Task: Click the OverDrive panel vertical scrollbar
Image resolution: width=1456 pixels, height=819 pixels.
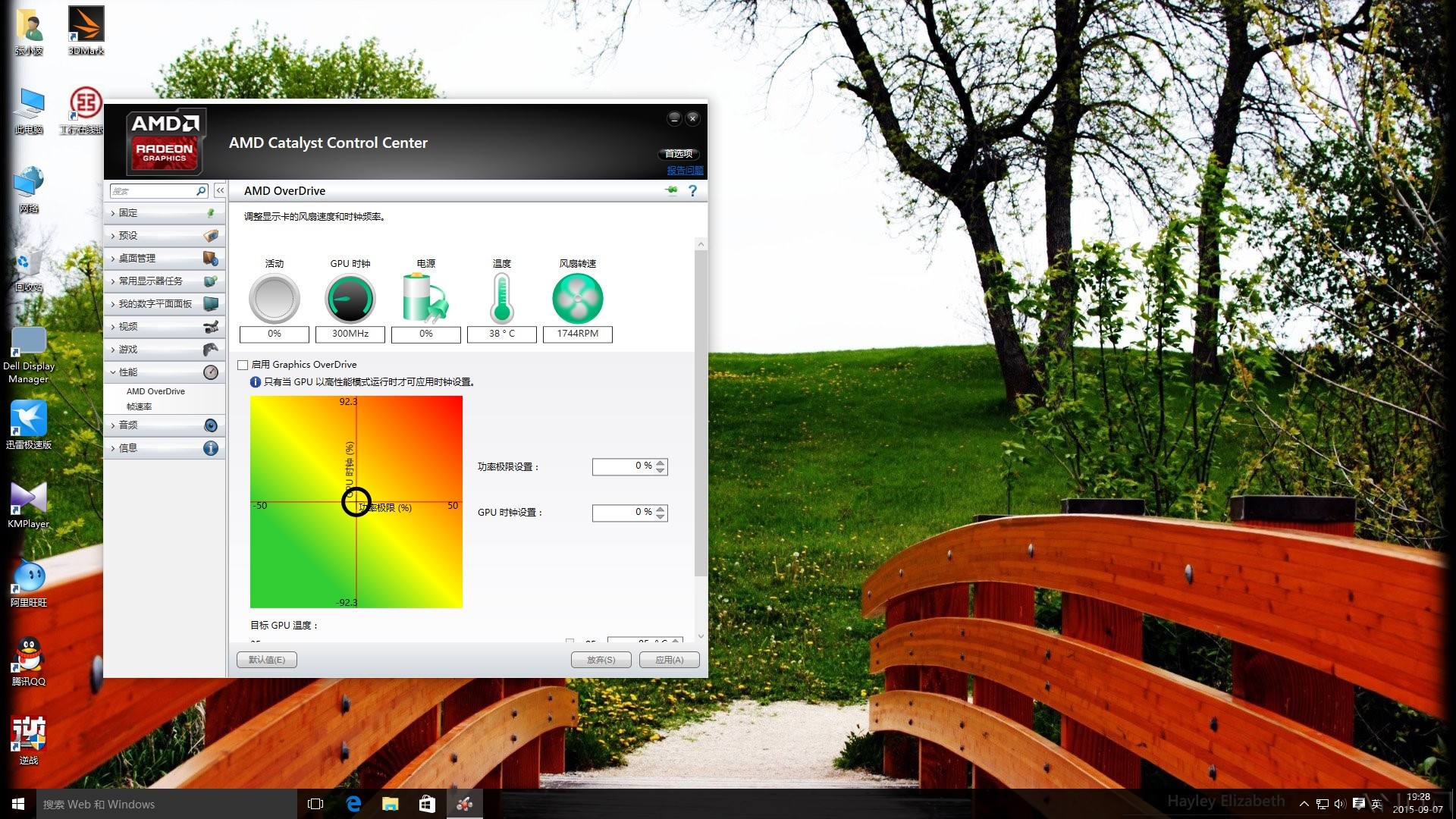Action: point(701,413)
